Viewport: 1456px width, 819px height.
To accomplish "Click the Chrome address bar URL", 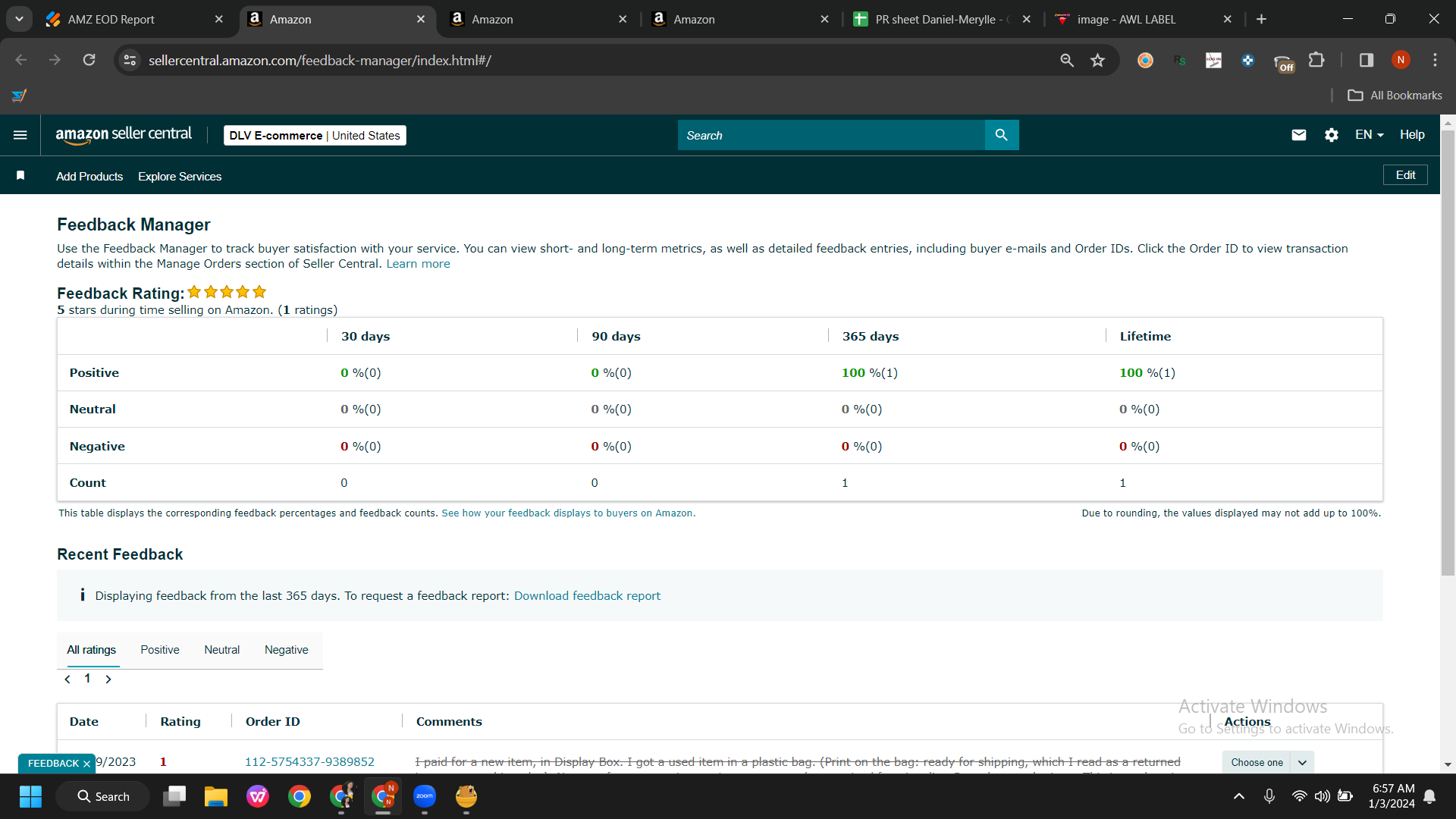I will (x=320, y=61).
